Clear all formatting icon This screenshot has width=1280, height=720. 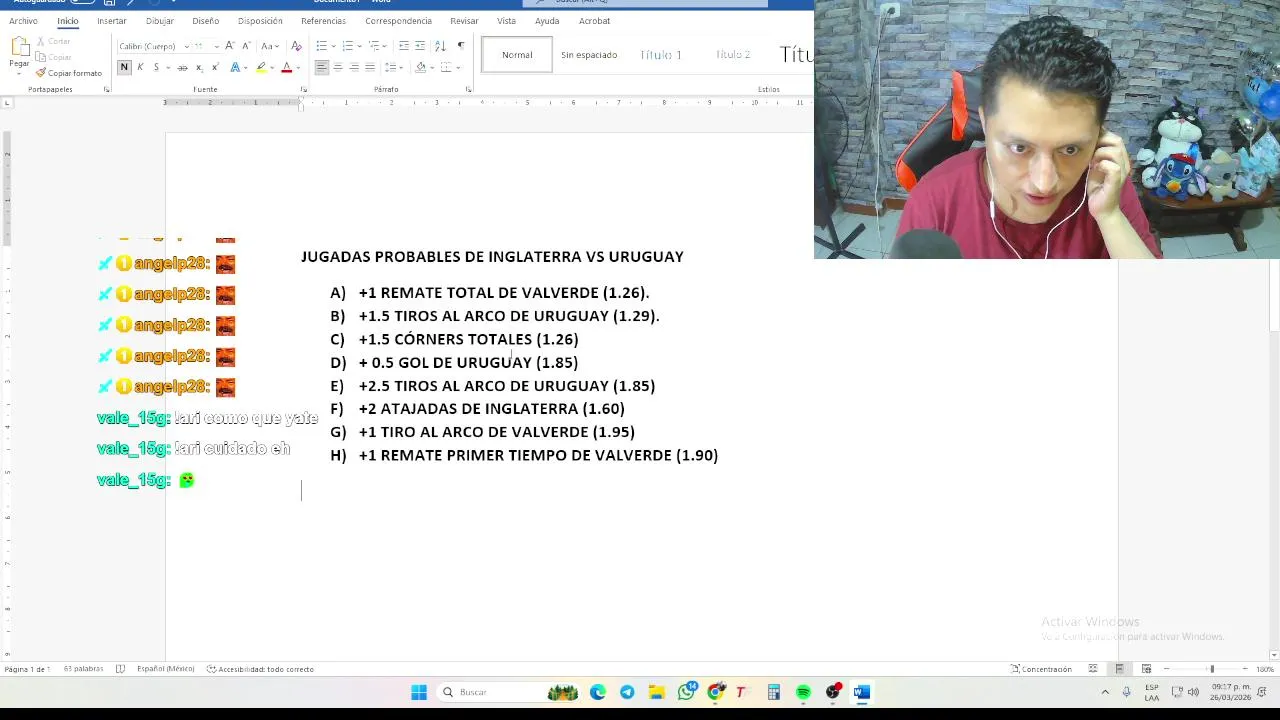(x=296, y=46)
